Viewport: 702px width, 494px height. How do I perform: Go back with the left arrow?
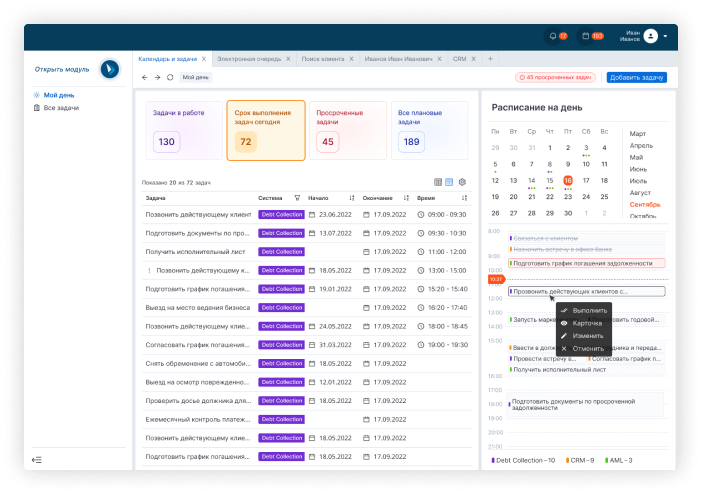coord(145,77)
